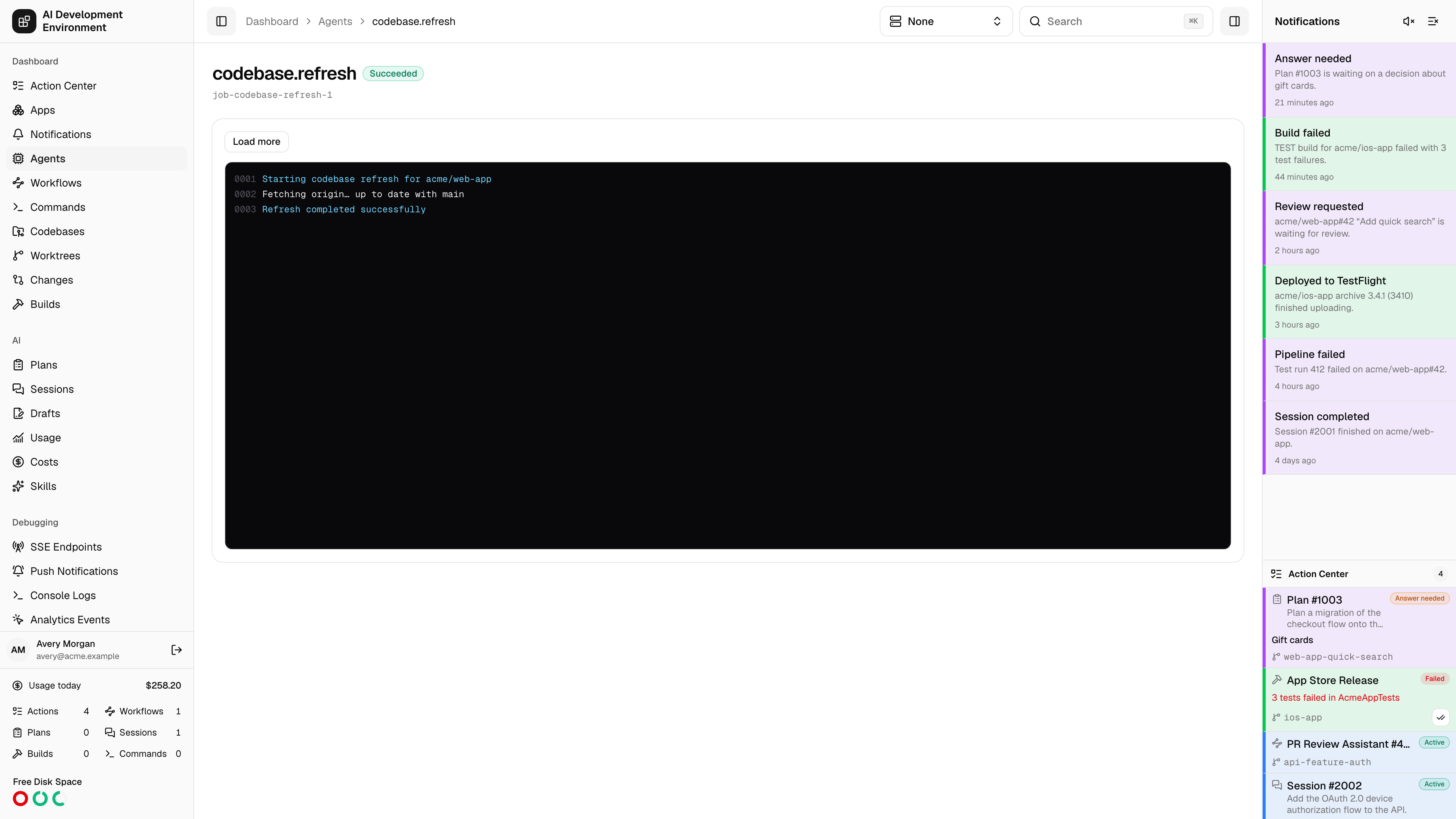
Task: Click the Commands sidebar icon
Action: click(18, 207)
